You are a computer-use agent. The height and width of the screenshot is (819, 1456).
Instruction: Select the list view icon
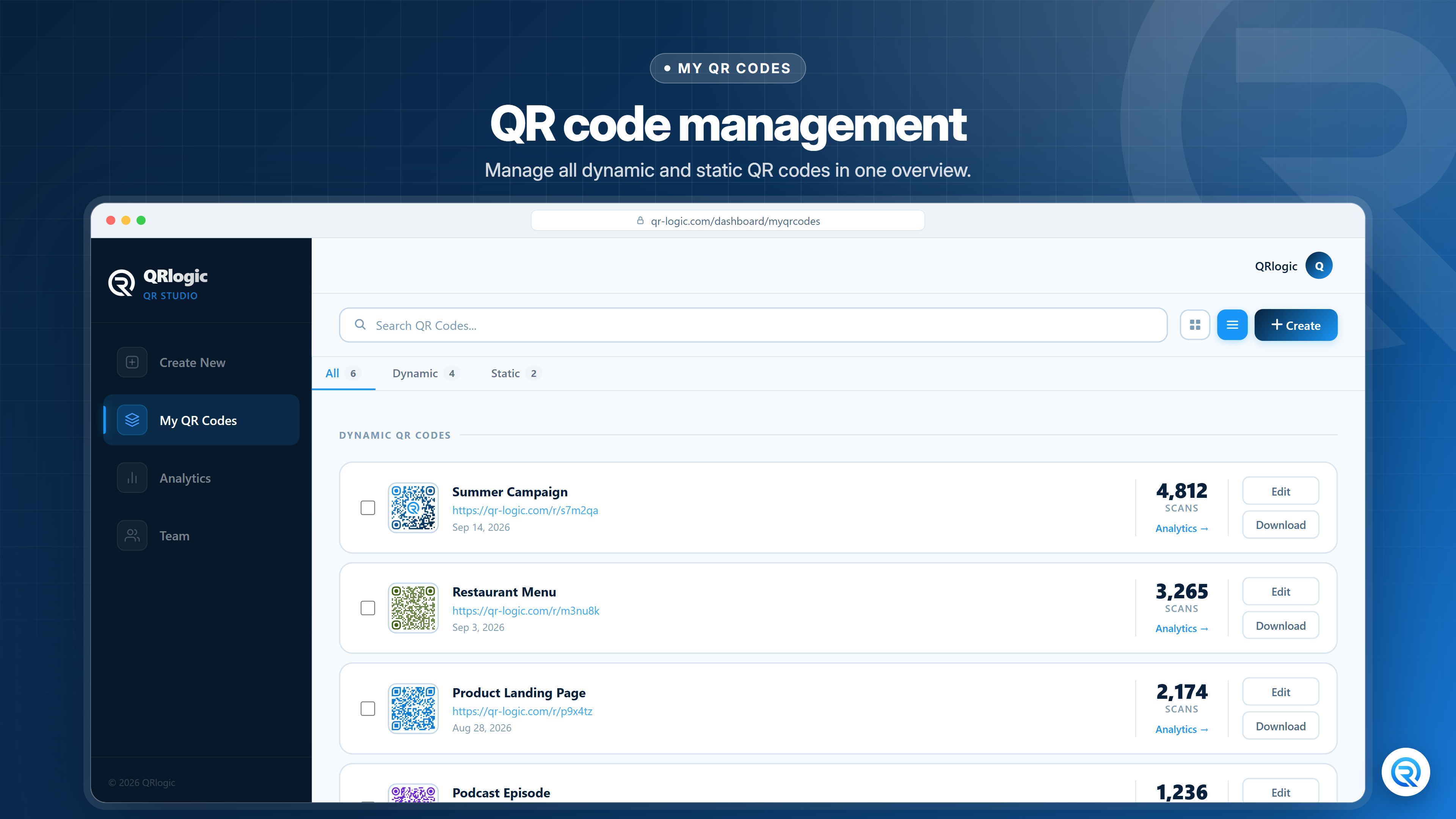(1232, 325)
